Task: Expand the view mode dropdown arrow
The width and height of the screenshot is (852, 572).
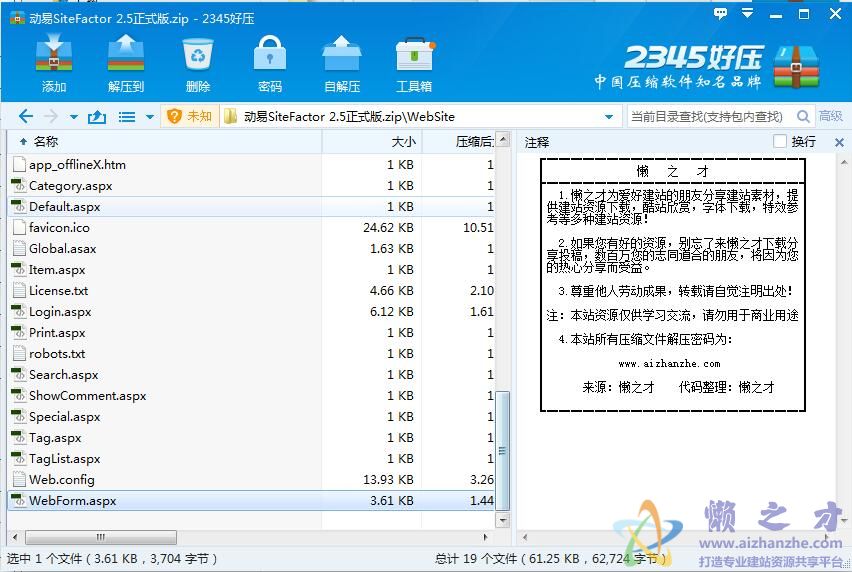Action: [x=150, y=117]
